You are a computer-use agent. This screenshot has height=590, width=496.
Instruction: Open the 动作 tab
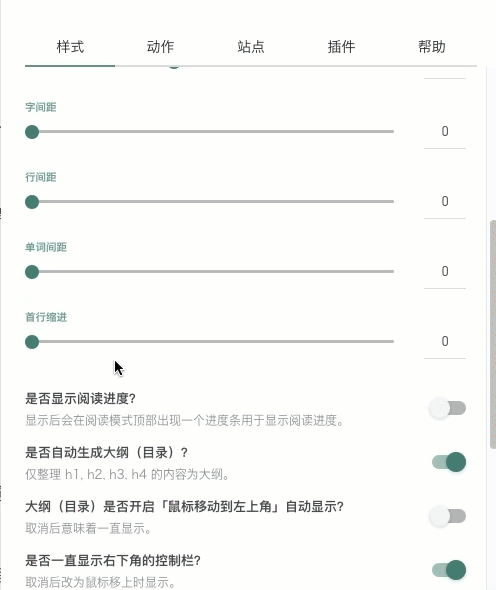160,47
